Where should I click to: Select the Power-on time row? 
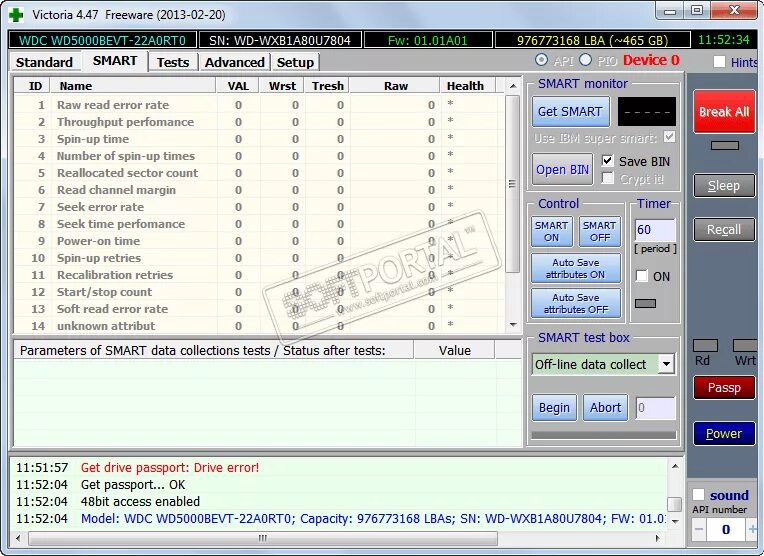click(x=259, y=241)
